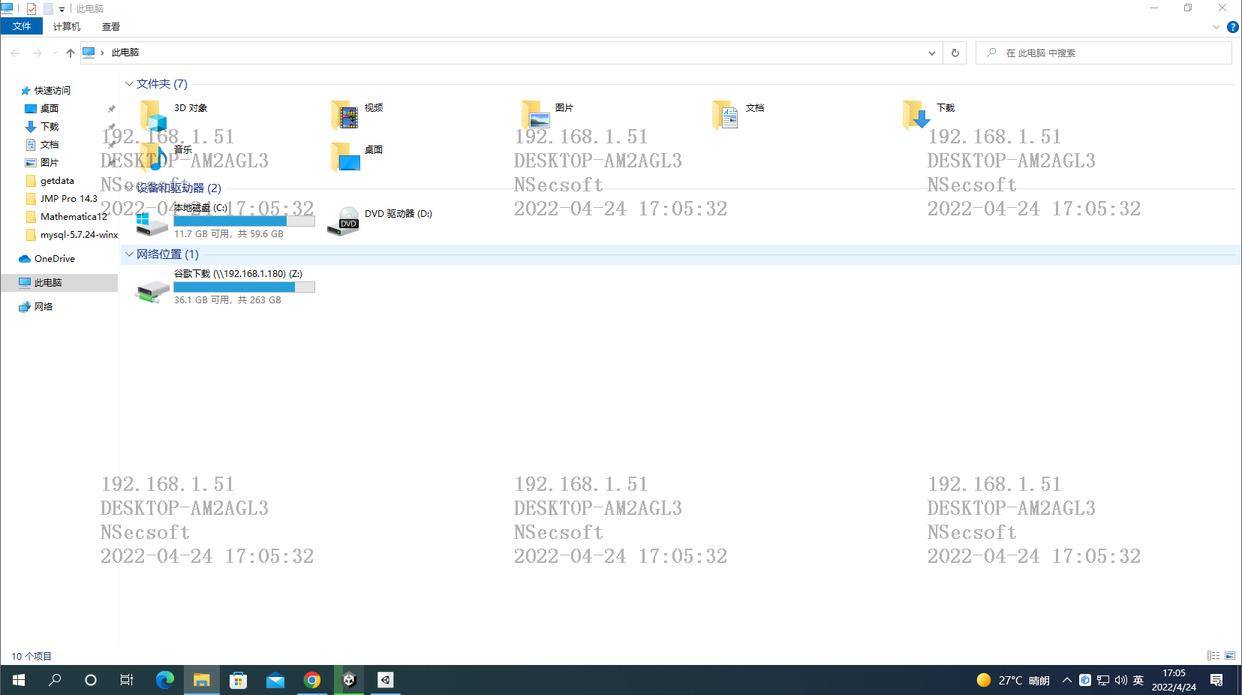Switch to the details list view
The image size is (1242, 695).
[x=1213, y=656]
